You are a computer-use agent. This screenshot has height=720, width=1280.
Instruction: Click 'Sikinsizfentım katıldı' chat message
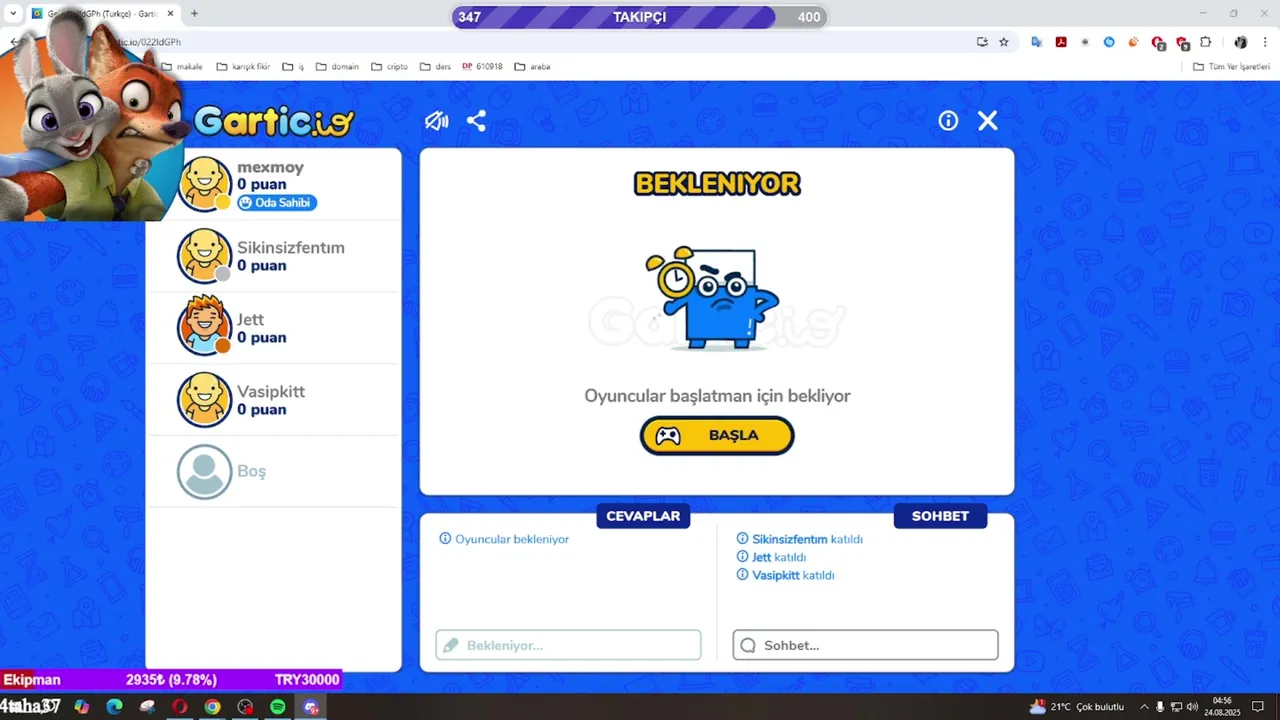[x=800, y=539]
